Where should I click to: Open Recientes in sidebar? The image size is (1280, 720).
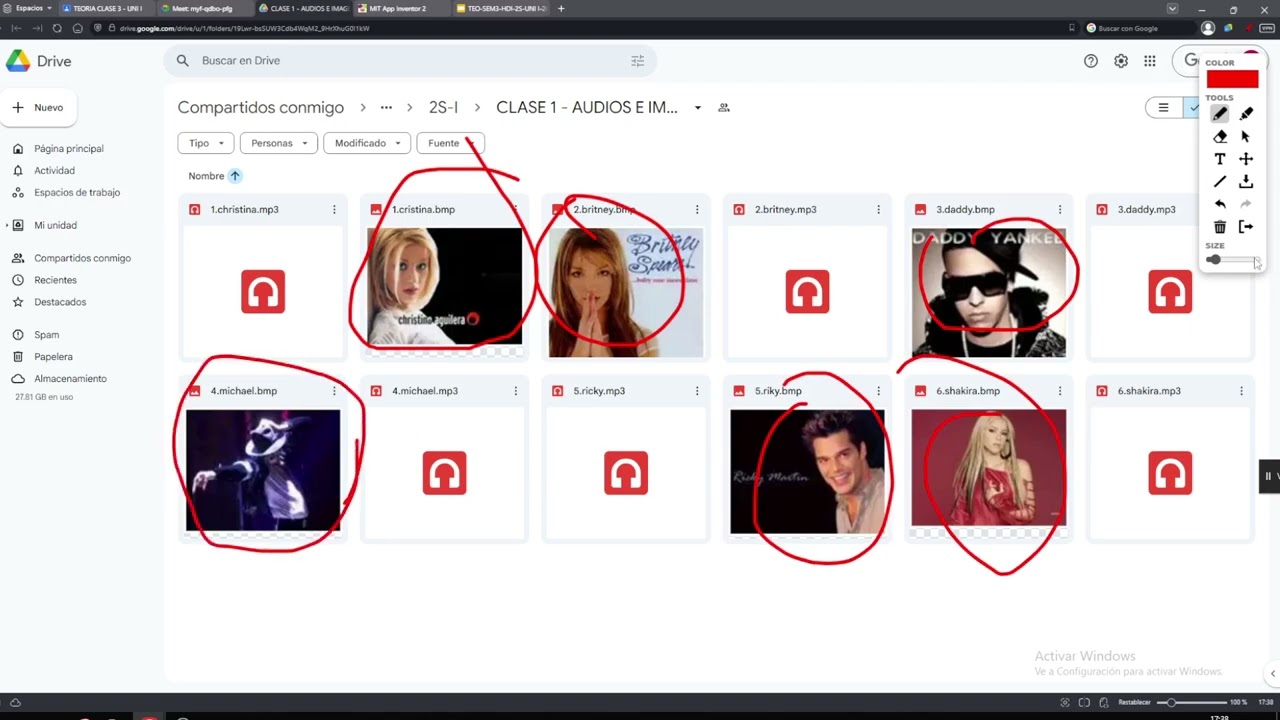(55, 280)
